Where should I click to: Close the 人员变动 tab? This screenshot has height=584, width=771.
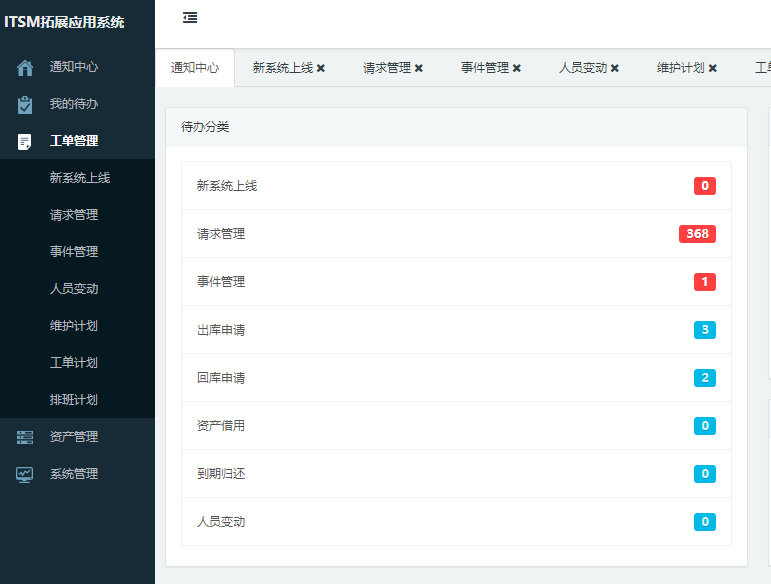[x=614, y=68]
